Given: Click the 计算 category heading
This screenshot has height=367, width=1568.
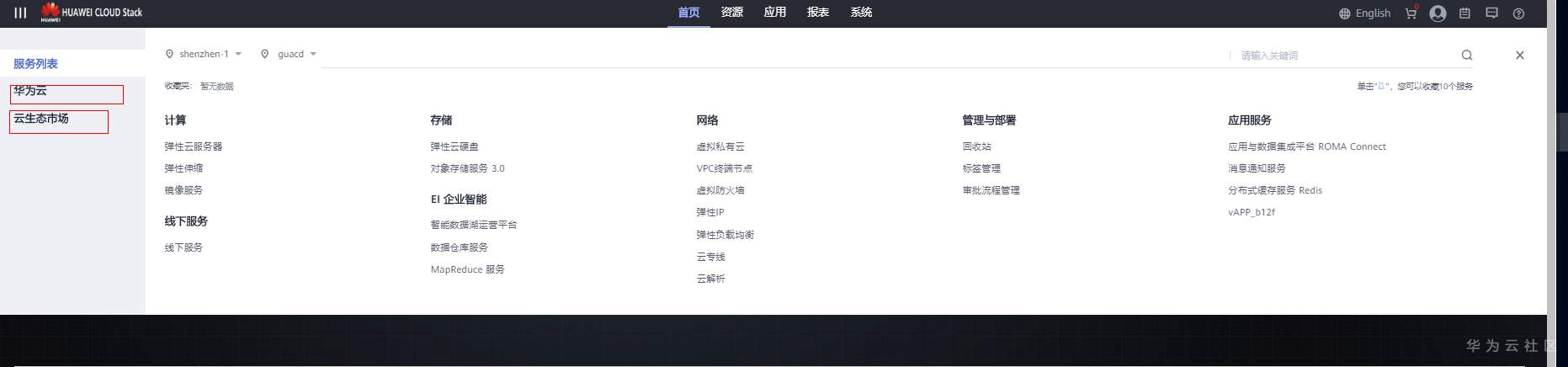Looking at the screenshot, I should pos(175,120).
